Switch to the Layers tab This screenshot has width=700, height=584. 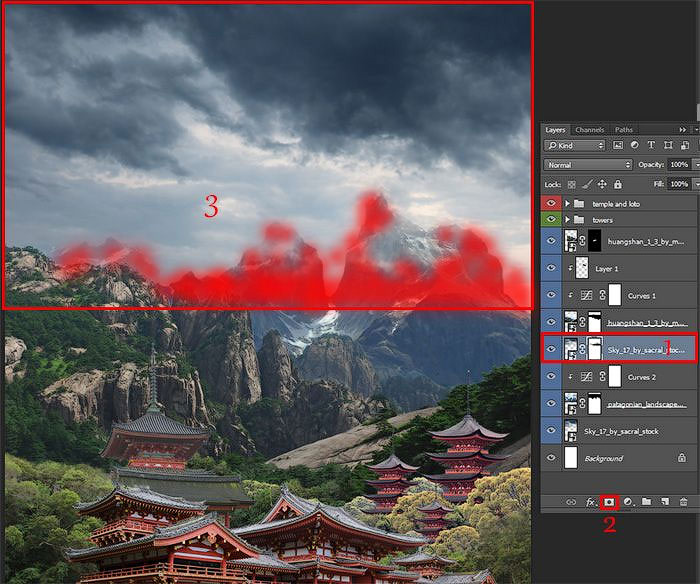point(555,129)
